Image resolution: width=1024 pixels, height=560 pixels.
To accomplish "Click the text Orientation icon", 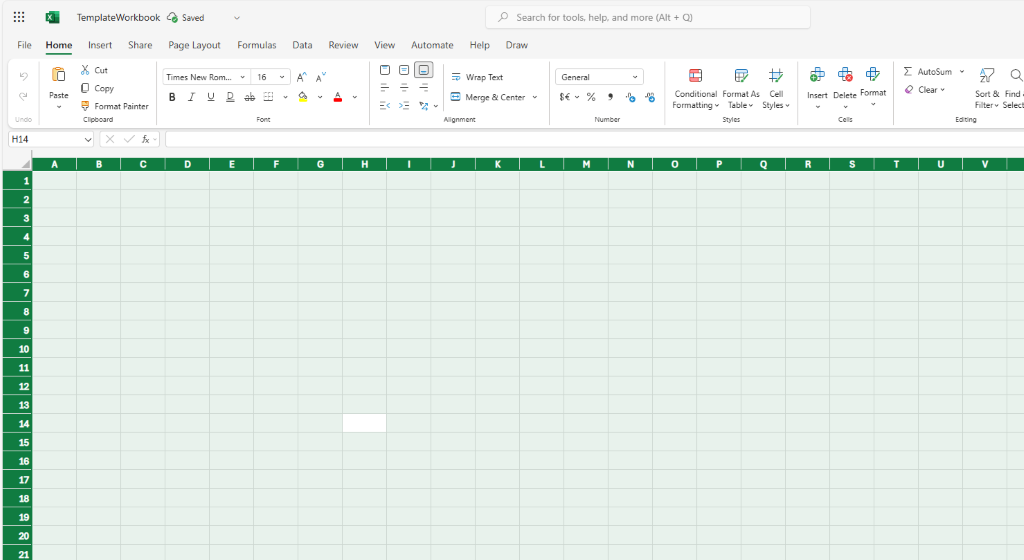I will click(x=424, y=105).
